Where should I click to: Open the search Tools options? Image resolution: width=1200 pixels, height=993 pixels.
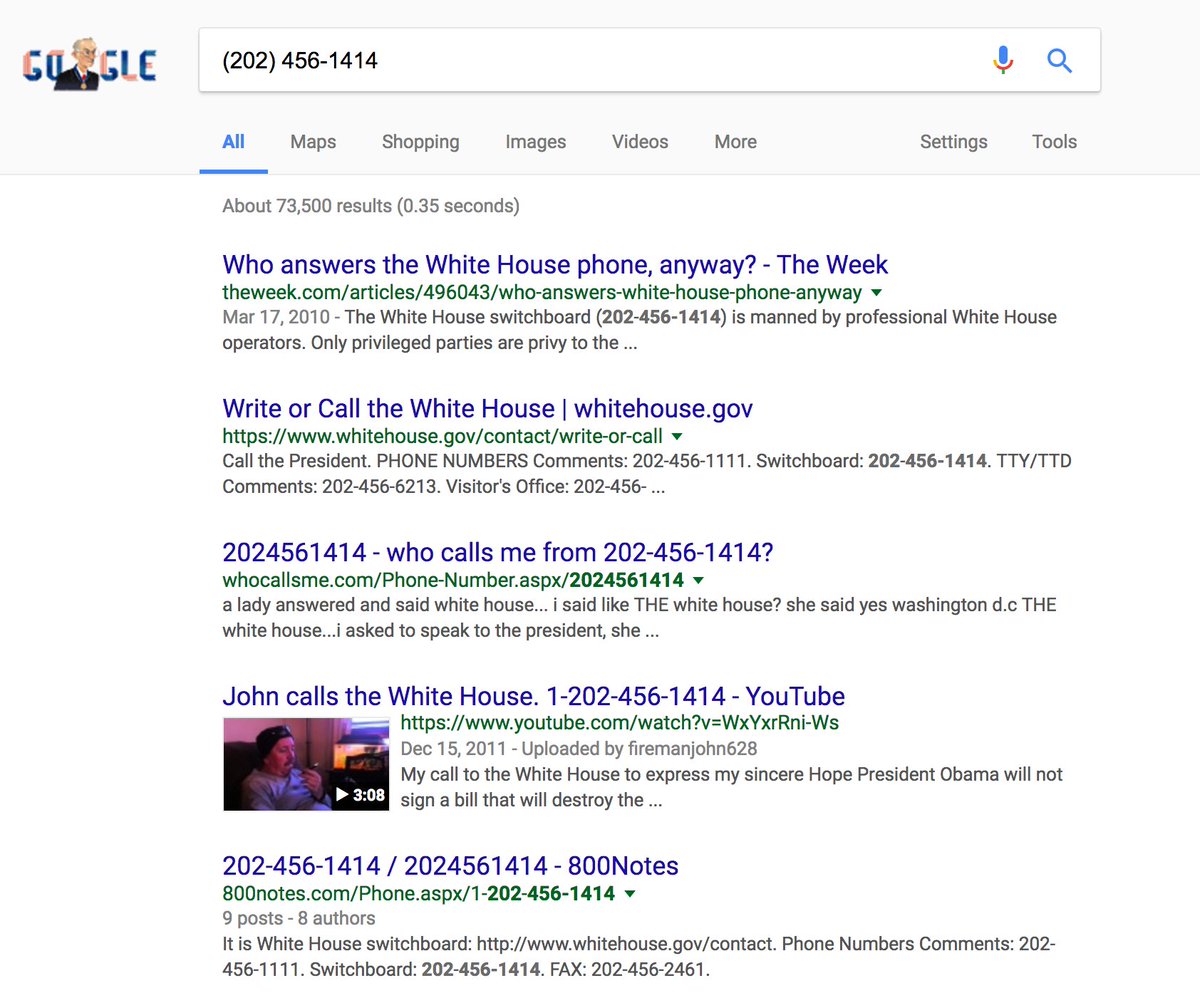click(x=1054, y=142)
